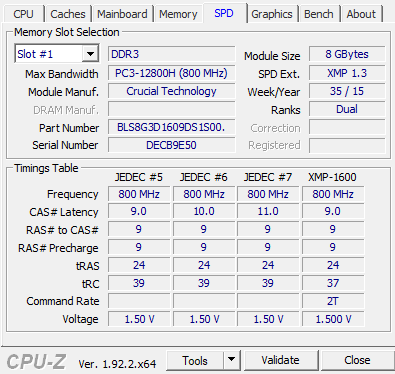Image resolution: width=395 pixels, height=374 pixels.
Task: Click the 8 GBytes module size value
Action: coord(347,54)
